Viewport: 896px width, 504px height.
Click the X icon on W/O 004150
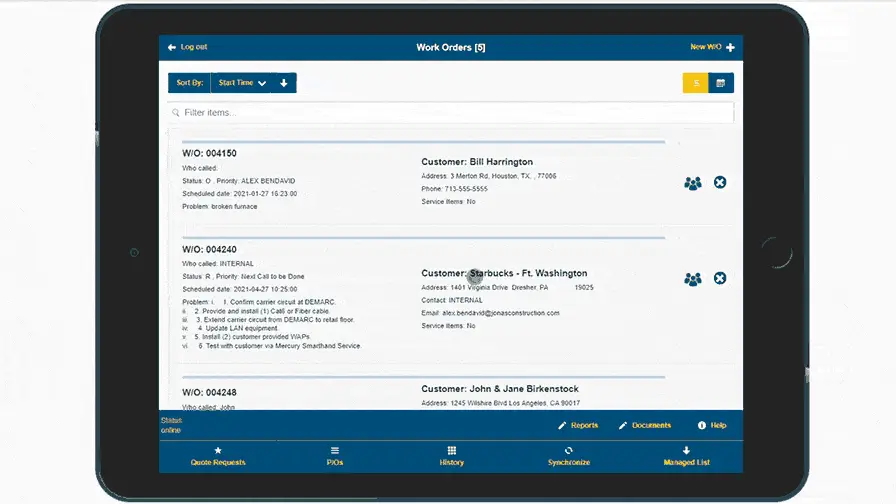click(x=720, y=182)
